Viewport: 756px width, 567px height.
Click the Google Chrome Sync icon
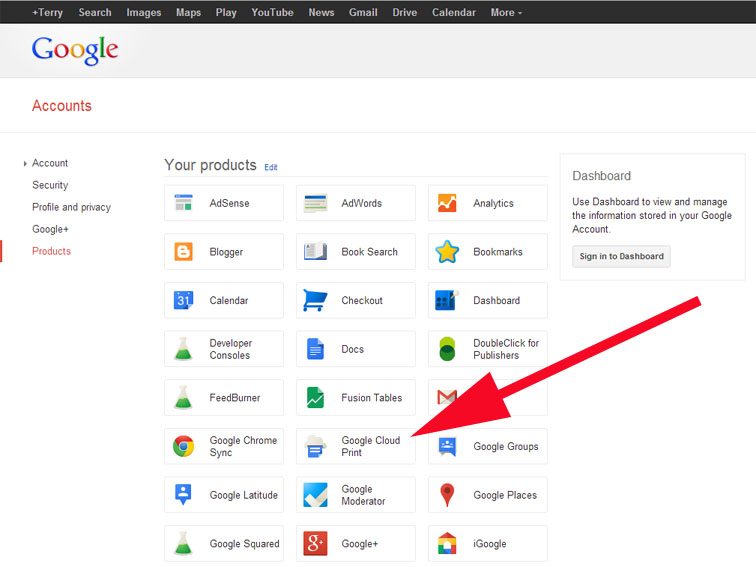point(183,446)
